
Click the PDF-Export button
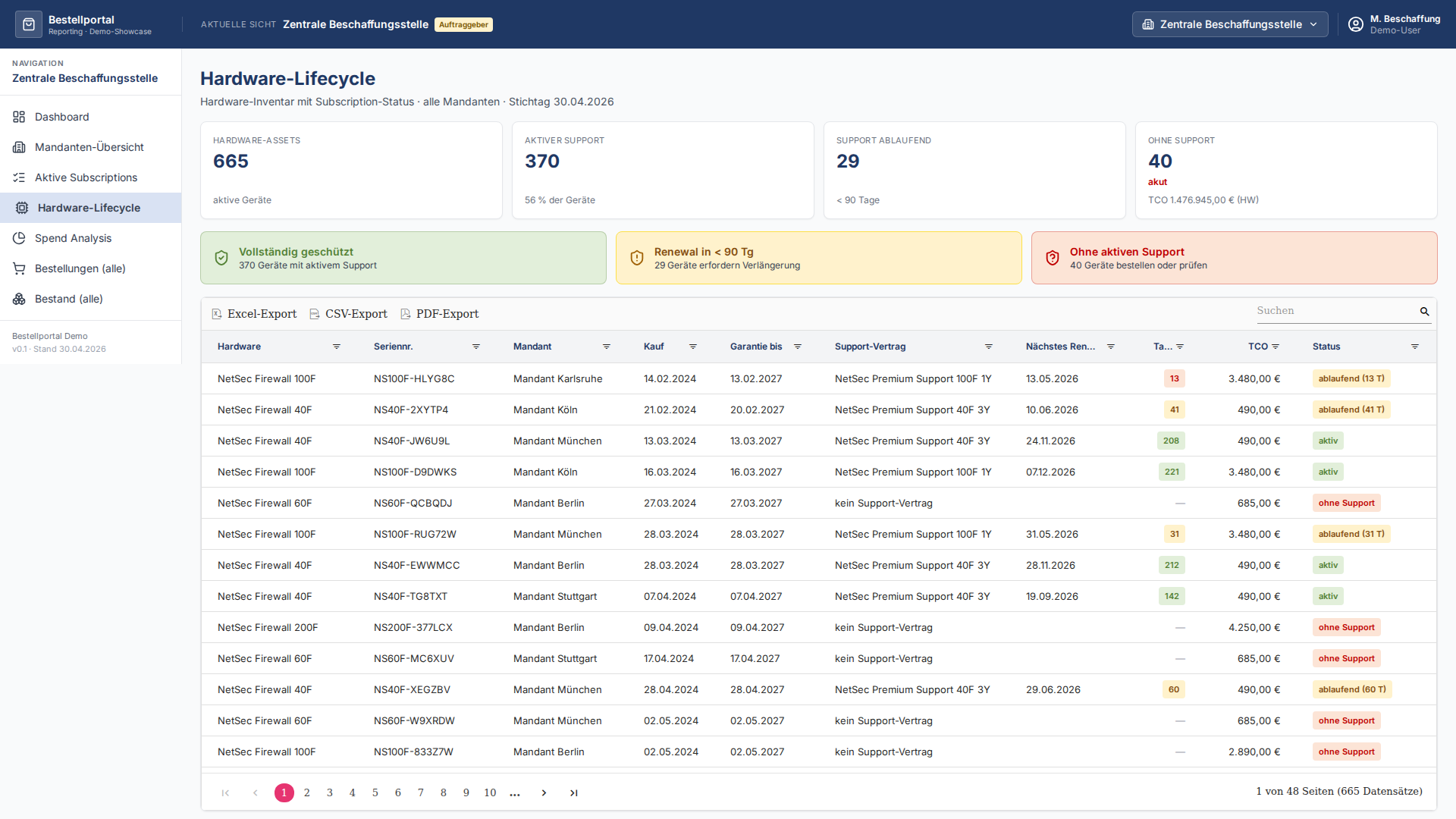[439, 314]
